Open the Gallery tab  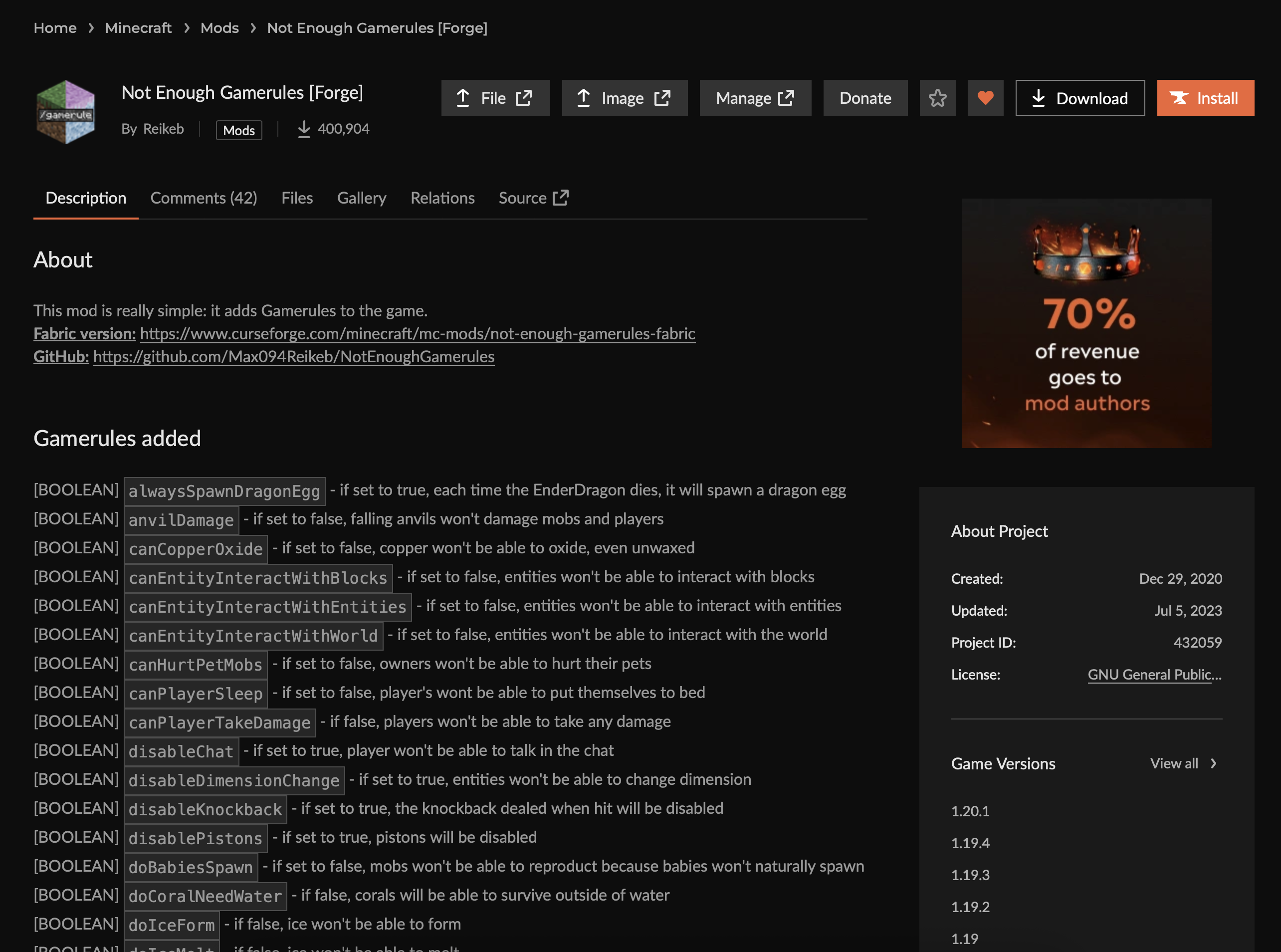pyautogui.click(x=362, y=198)
